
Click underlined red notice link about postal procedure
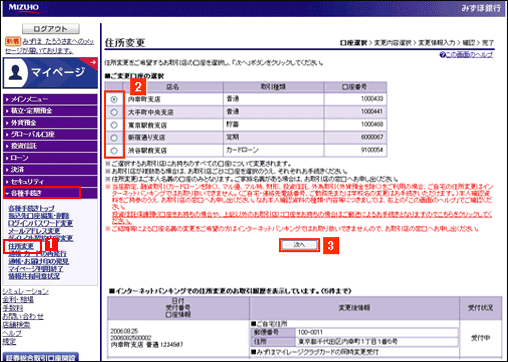302,218
